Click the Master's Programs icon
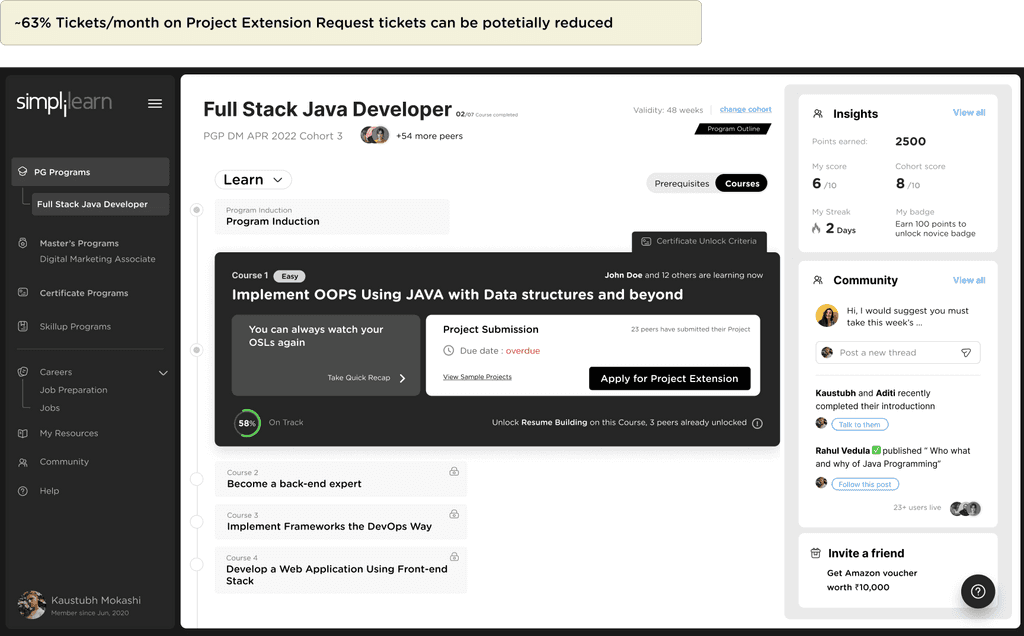The width and height of the screenshot is (1024, 636). 23,243
